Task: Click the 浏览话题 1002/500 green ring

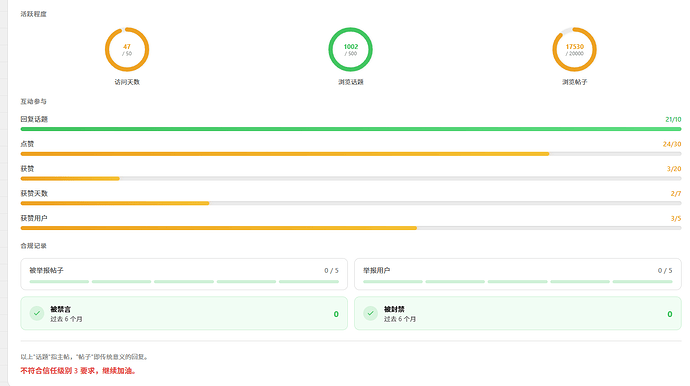Action: tap(350, 49)
